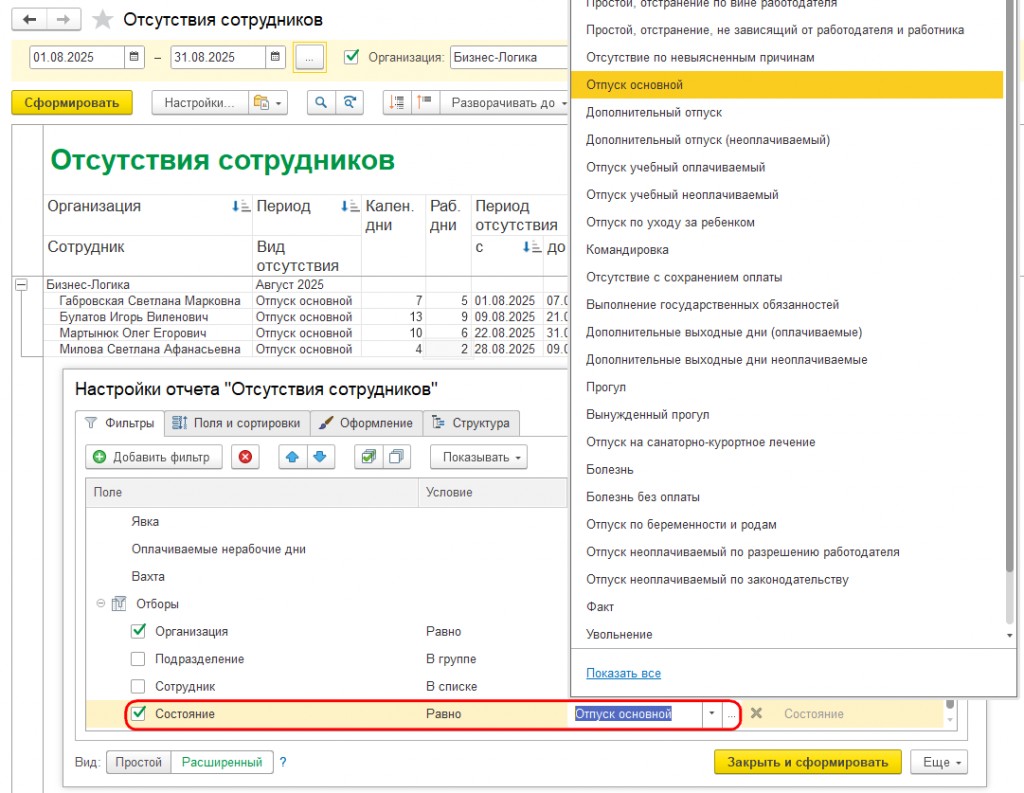Switch to Поля и сортировки tab
1024x793 pixels.
click(x=236, y=423)
